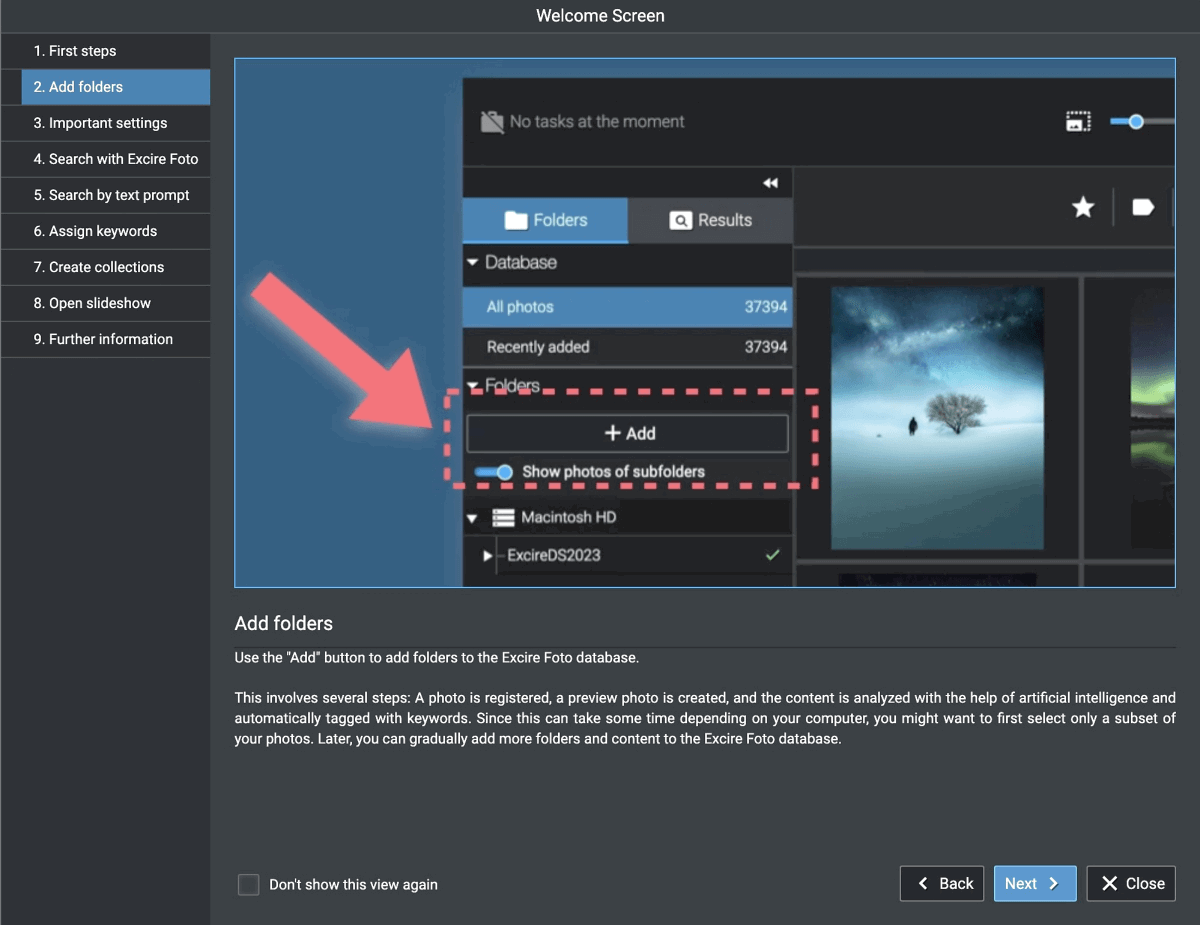The image size is (1200, 925).
Task: Click the star rating icon in preview
Action: 1083,207
